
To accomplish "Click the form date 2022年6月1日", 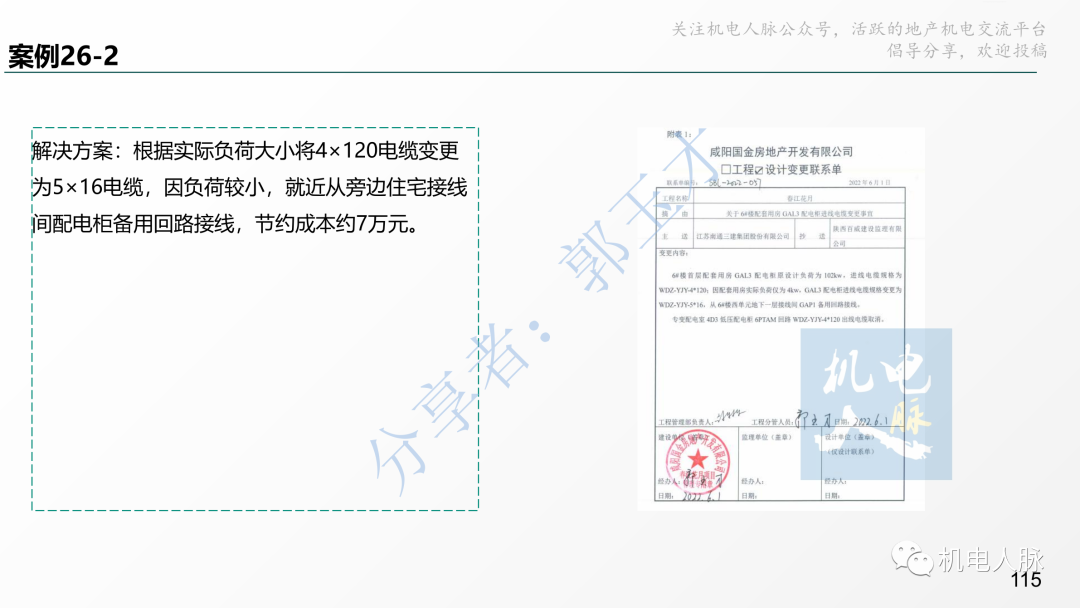I will [869, 183].
